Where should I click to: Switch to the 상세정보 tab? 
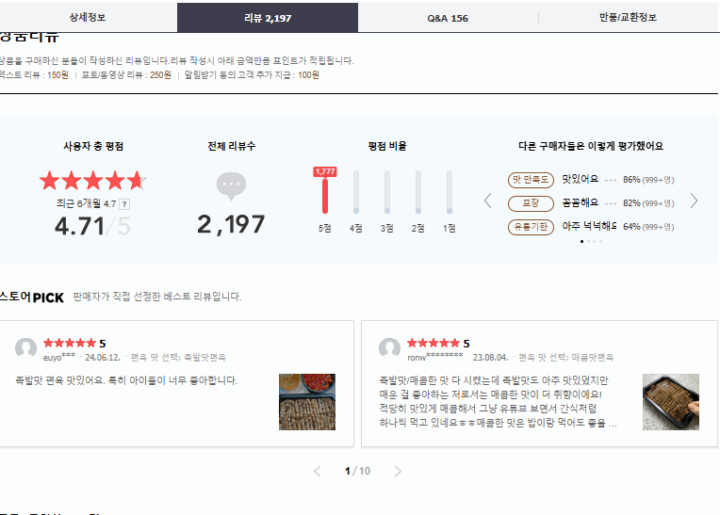click(x=88, y=18)
